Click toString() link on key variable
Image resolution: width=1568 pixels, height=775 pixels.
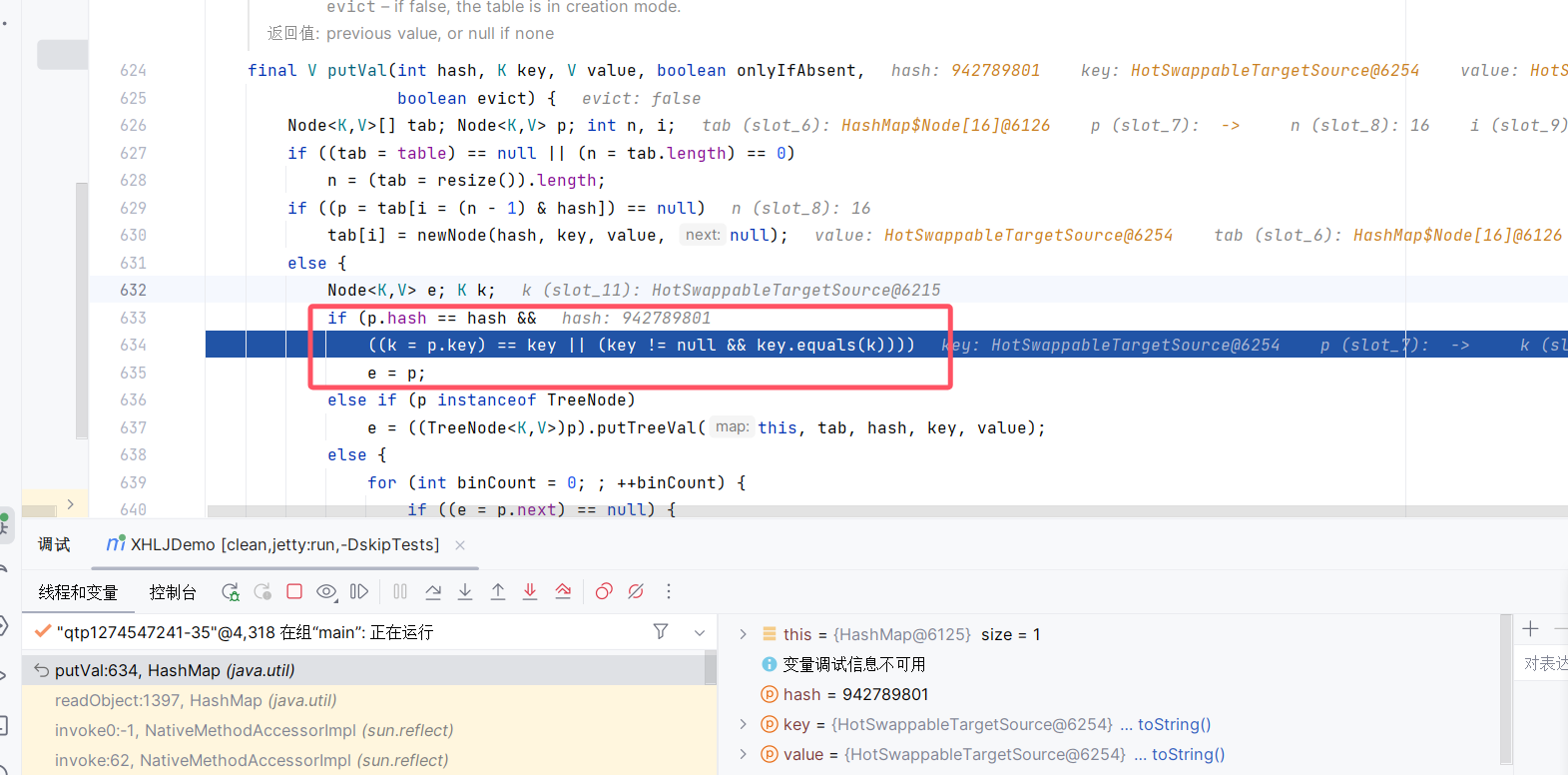click(1174, 724)
